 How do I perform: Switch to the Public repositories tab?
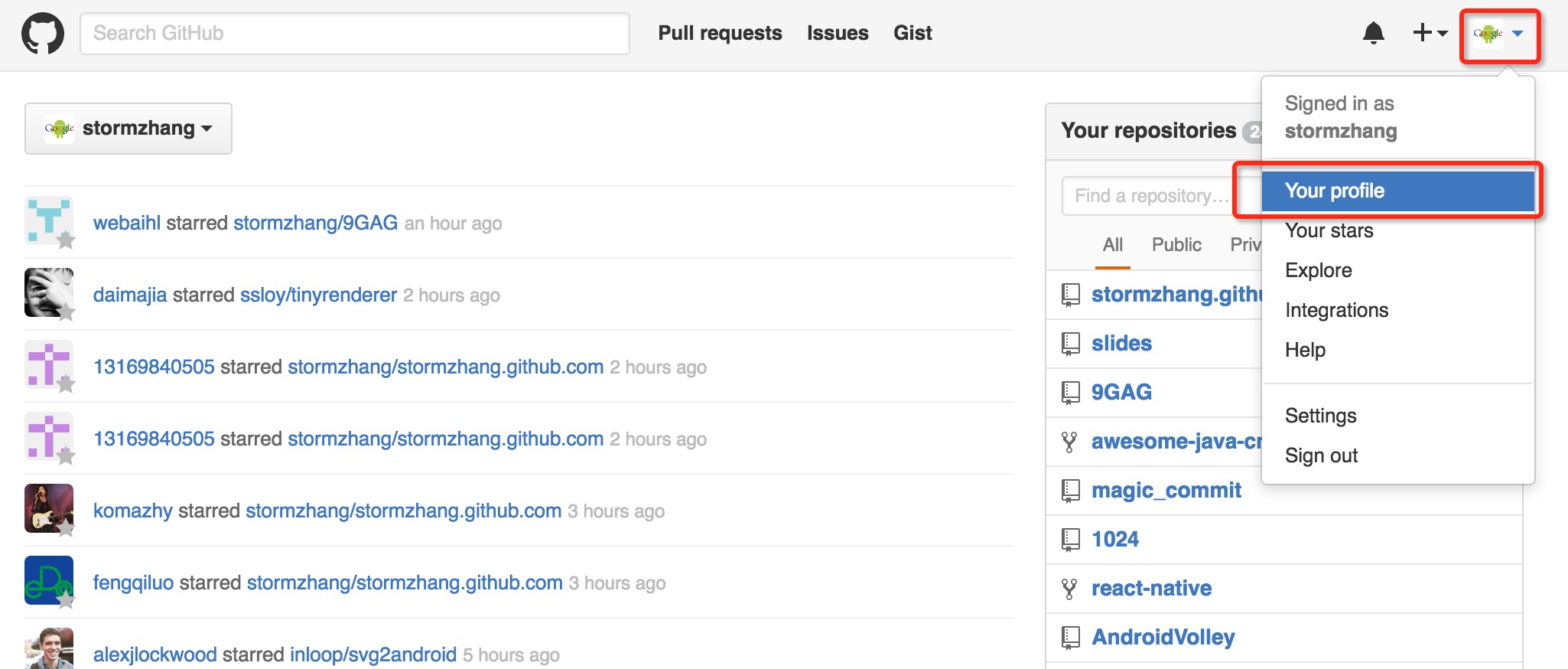[1176, 244]
